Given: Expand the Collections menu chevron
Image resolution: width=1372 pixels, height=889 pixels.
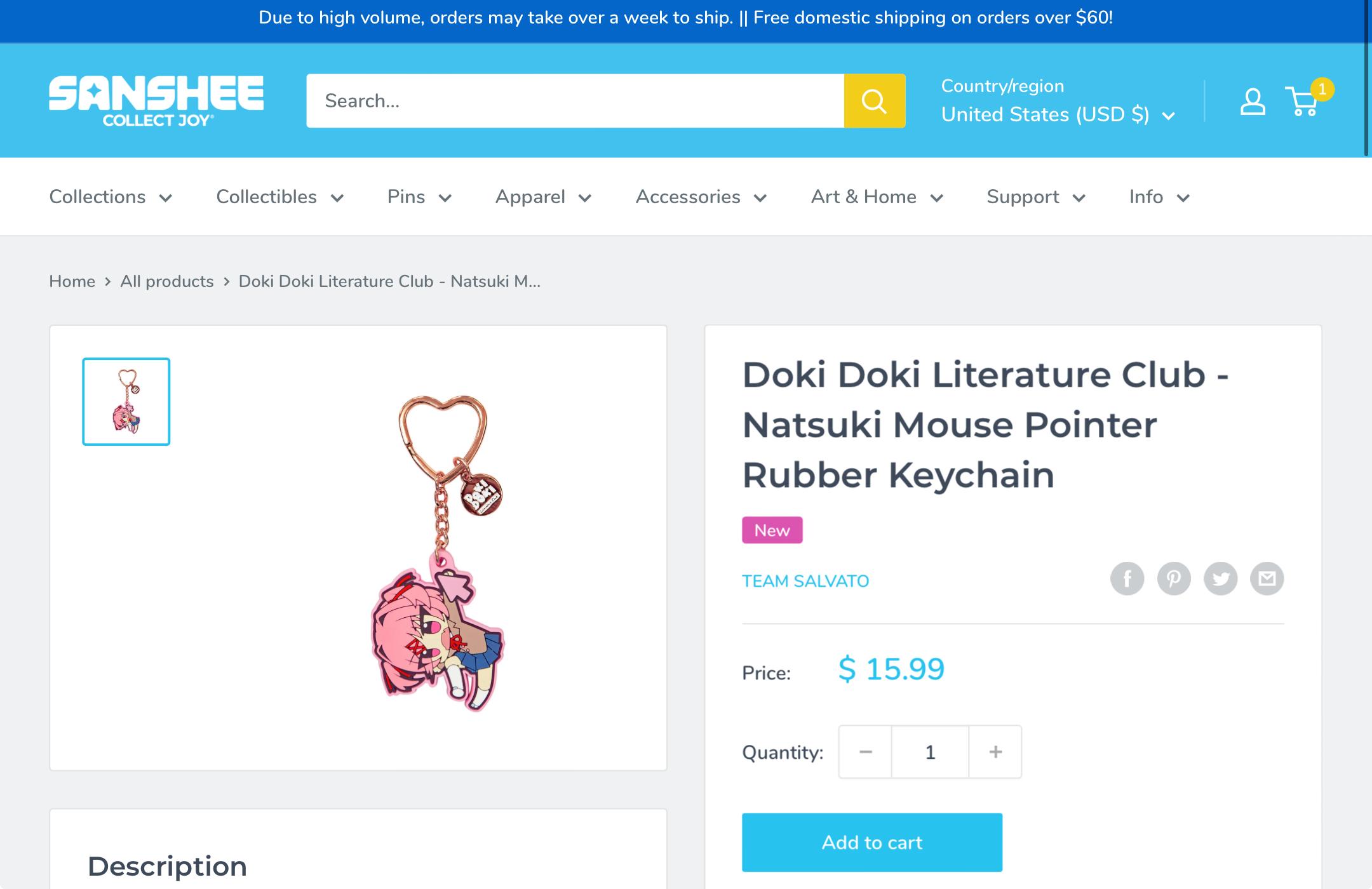Looking at the screenshot, I should [165, 198].
